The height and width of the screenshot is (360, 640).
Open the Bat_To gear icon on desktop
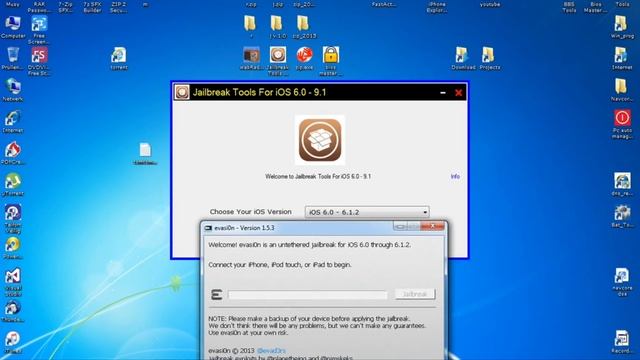tap(622, 216)
